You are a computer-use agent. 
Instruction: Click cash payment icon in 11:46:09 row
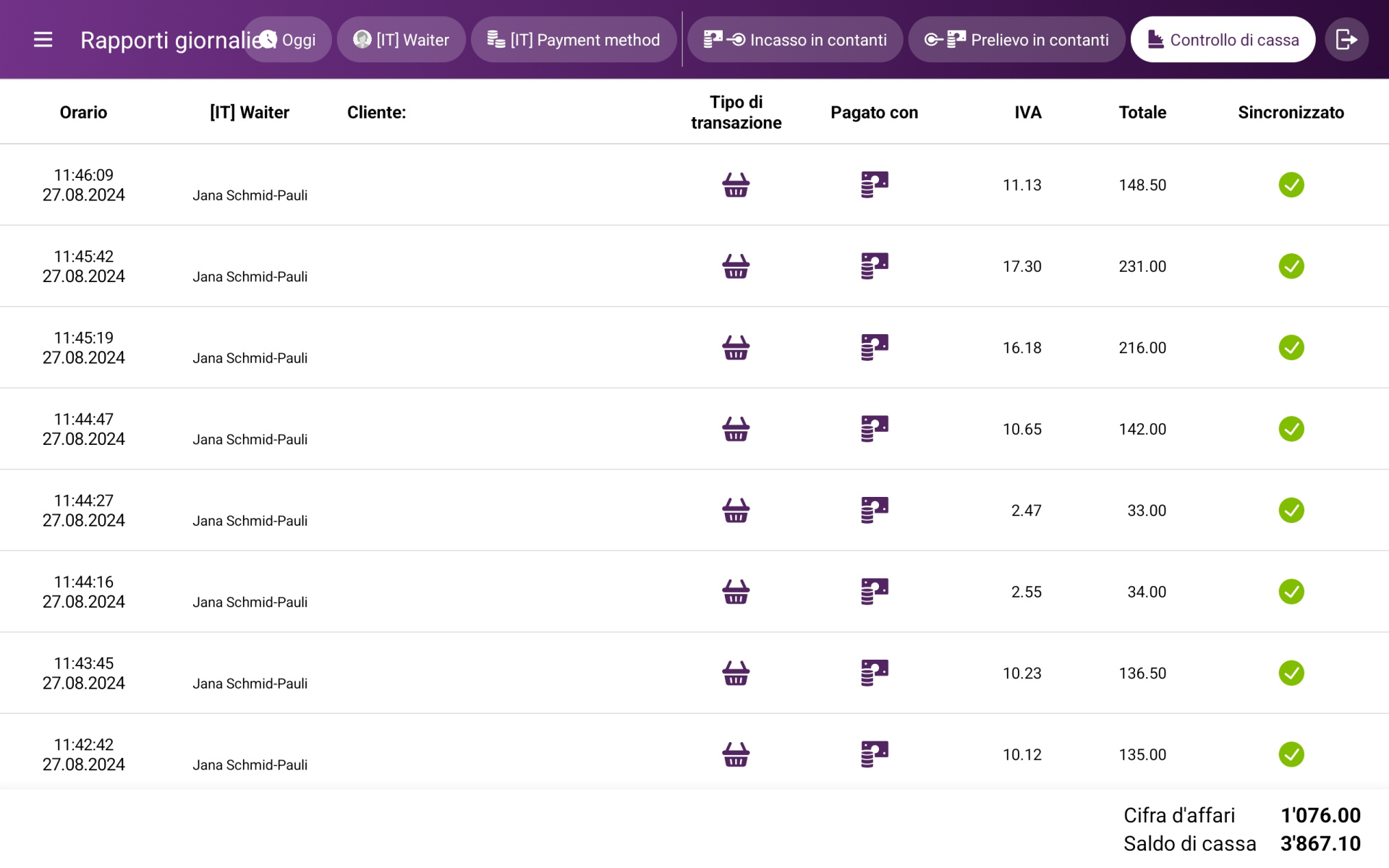tap(875, 185)
